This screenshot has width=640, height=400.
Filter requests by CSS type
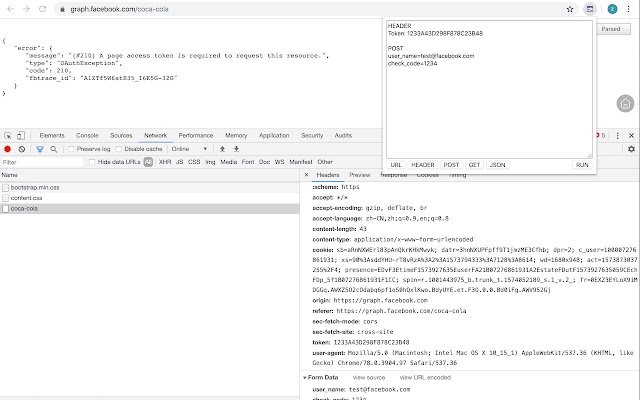(194, 162)
